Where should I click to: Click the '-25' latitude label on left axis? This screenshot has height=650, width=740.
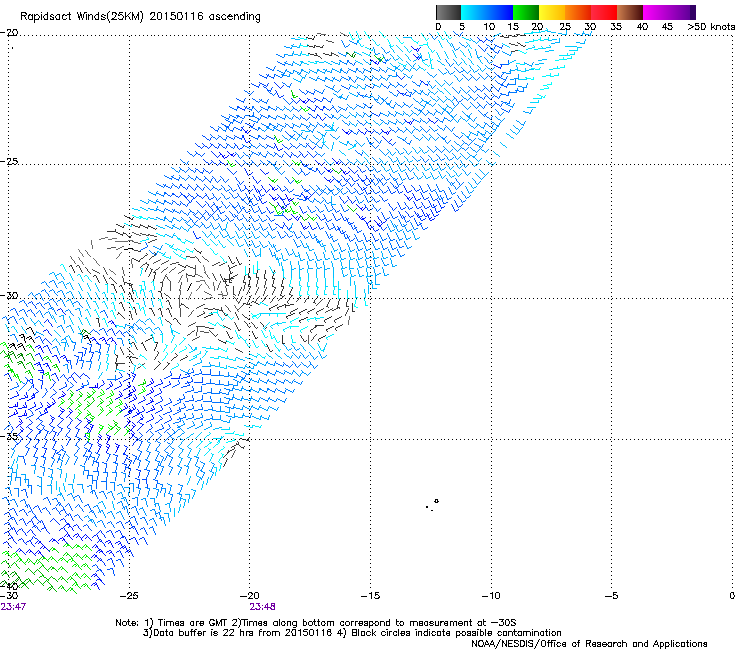(x=9, y=161)
